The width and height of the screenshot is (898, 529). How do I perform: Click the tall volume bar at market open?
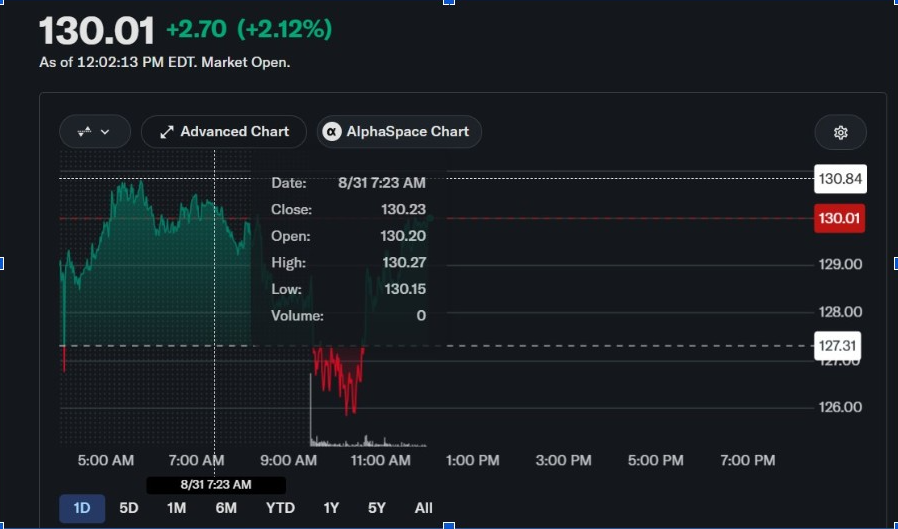tap(311, 409)
